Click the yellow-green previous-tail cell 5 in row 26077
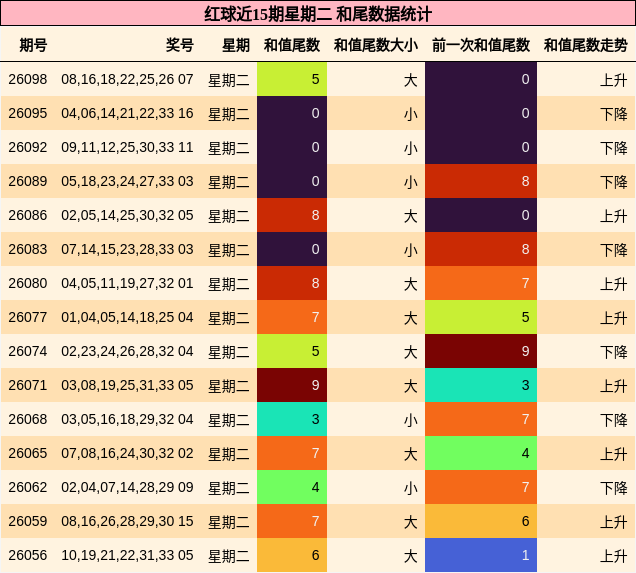Viewport: 636px width, 573px height. (481, 317)
